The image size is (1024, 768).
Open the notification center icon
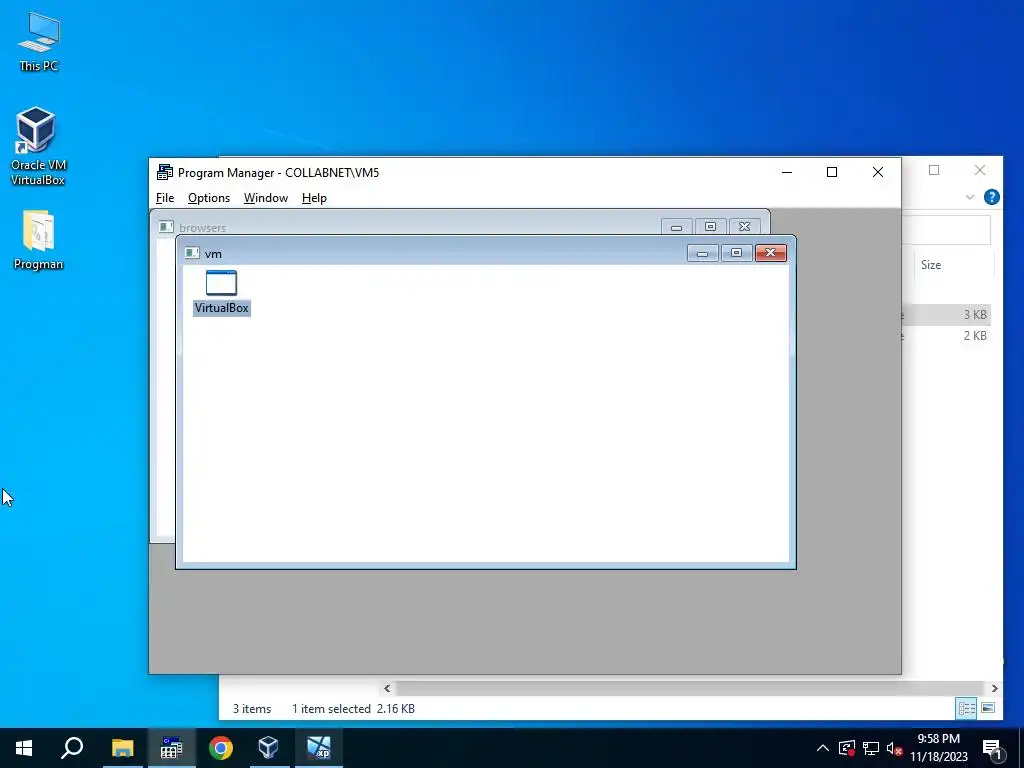point(992,748)
